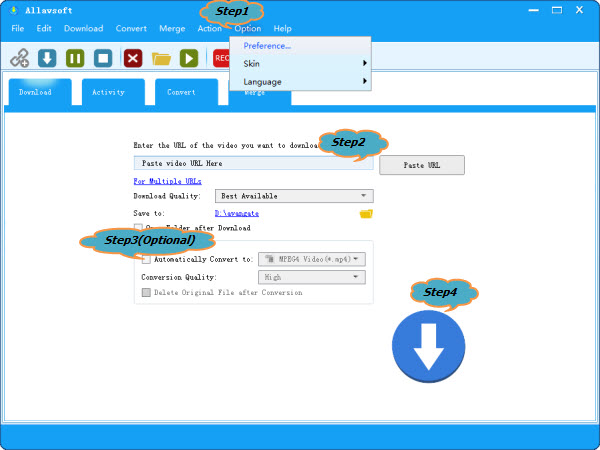The height and width of the screenshot is (450, 600).
Task: Open Download Quality dropdown
Action: (x=294, y=196)
